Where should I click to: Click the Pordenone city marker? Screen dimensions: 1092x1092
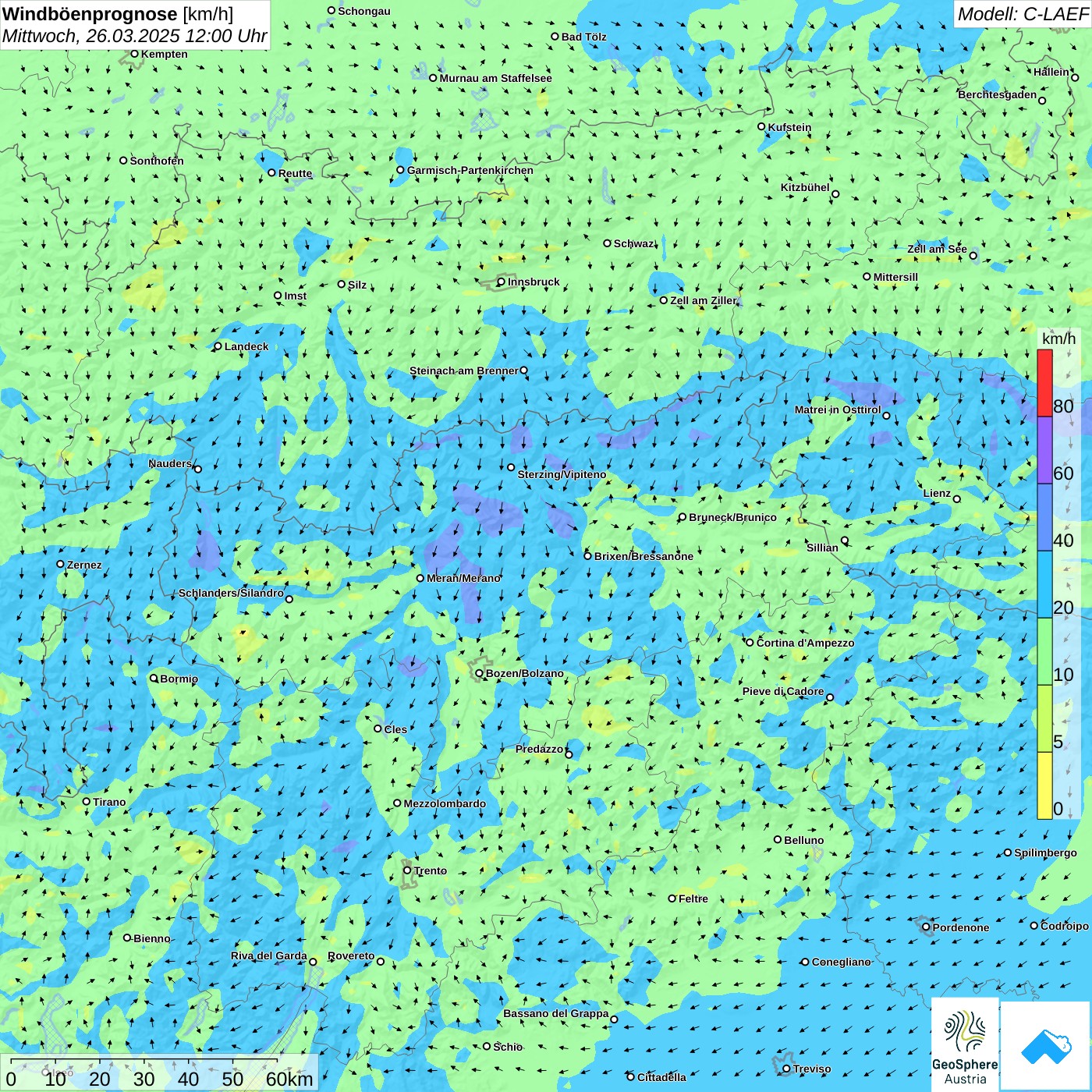(x=927, y=927)
